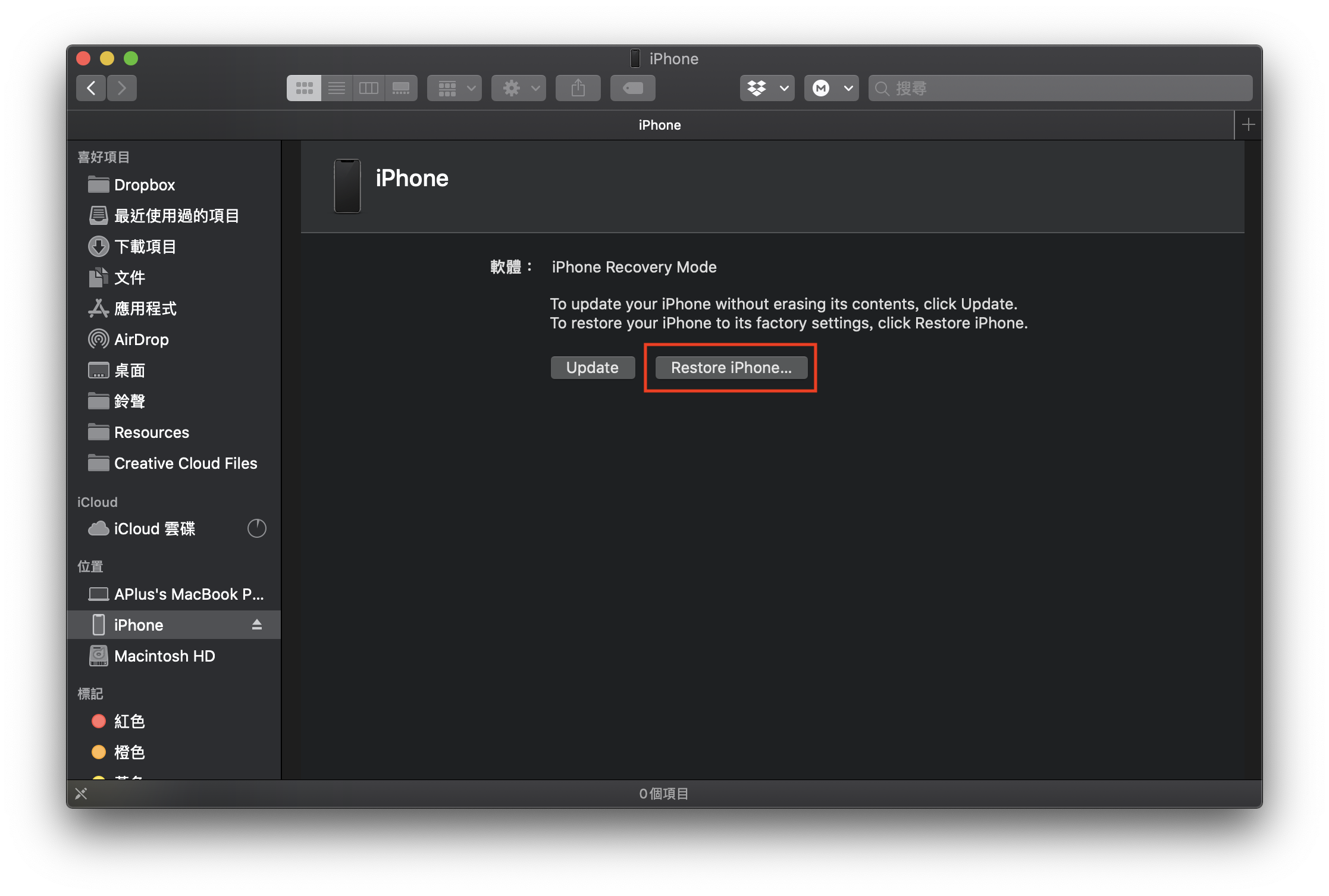Go back with the back arrow button
1329x896 pixels.
click(x=91, y=88)
